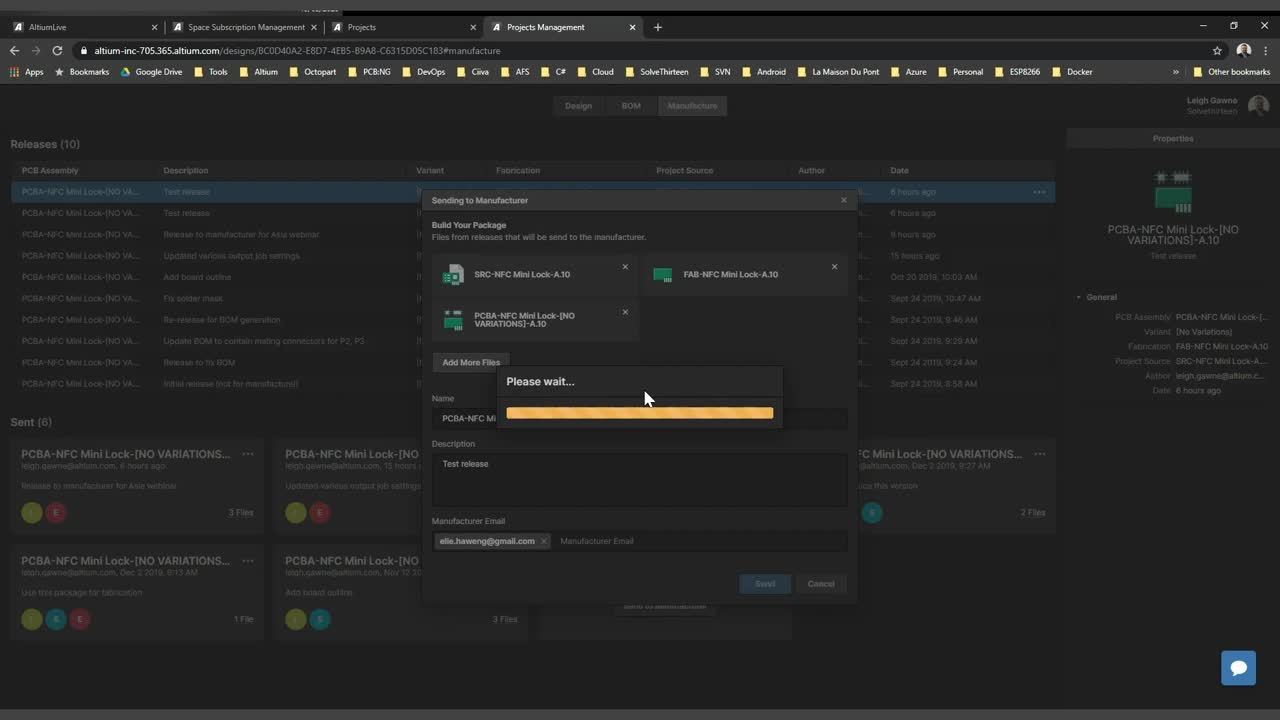The image size is (1280, 720).
Task: Collapse the General section in Properties
Action: [x=1079, y=297]
